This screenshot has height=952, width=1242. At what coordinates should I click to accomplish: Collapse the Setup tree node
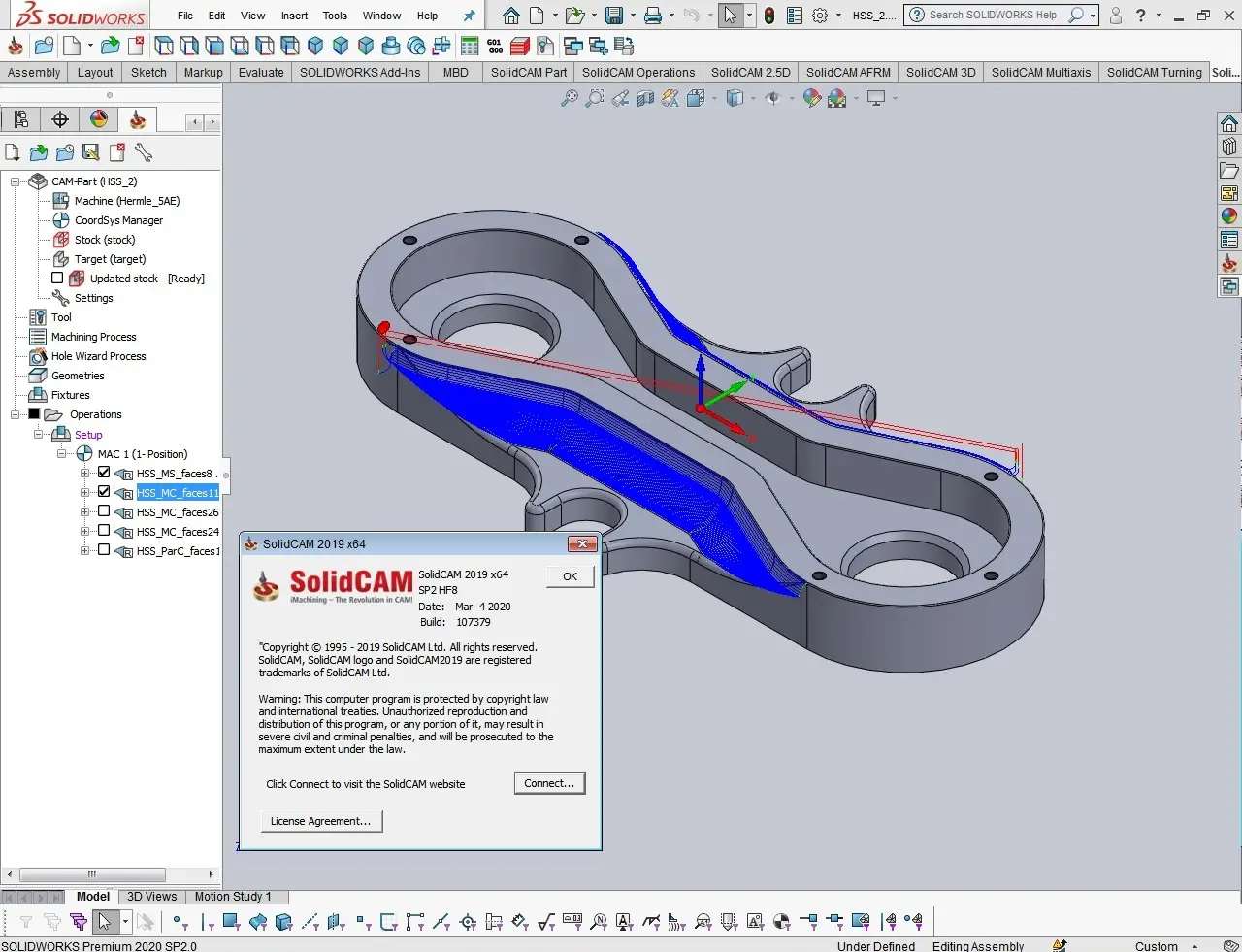[x=39, y=434]
